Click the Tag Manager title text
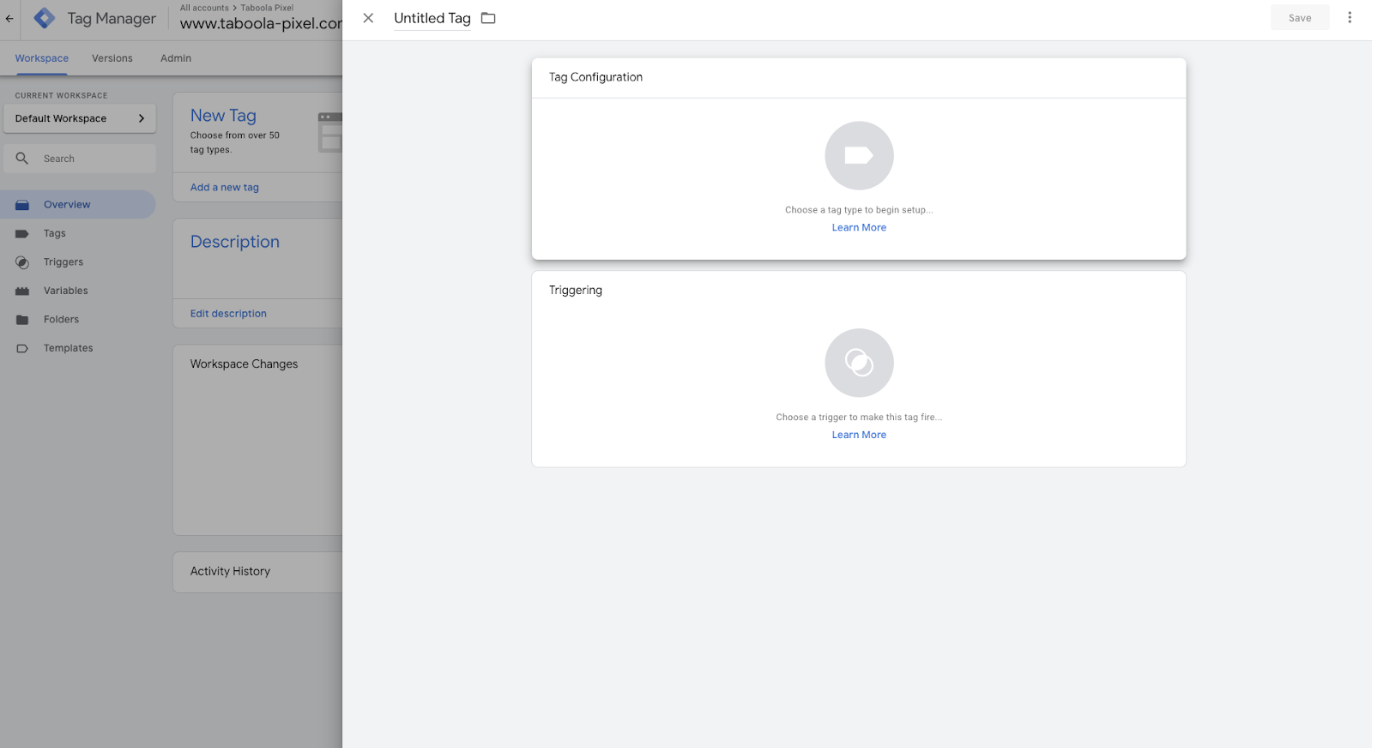The image size is (1374, 748). (112, 18)
